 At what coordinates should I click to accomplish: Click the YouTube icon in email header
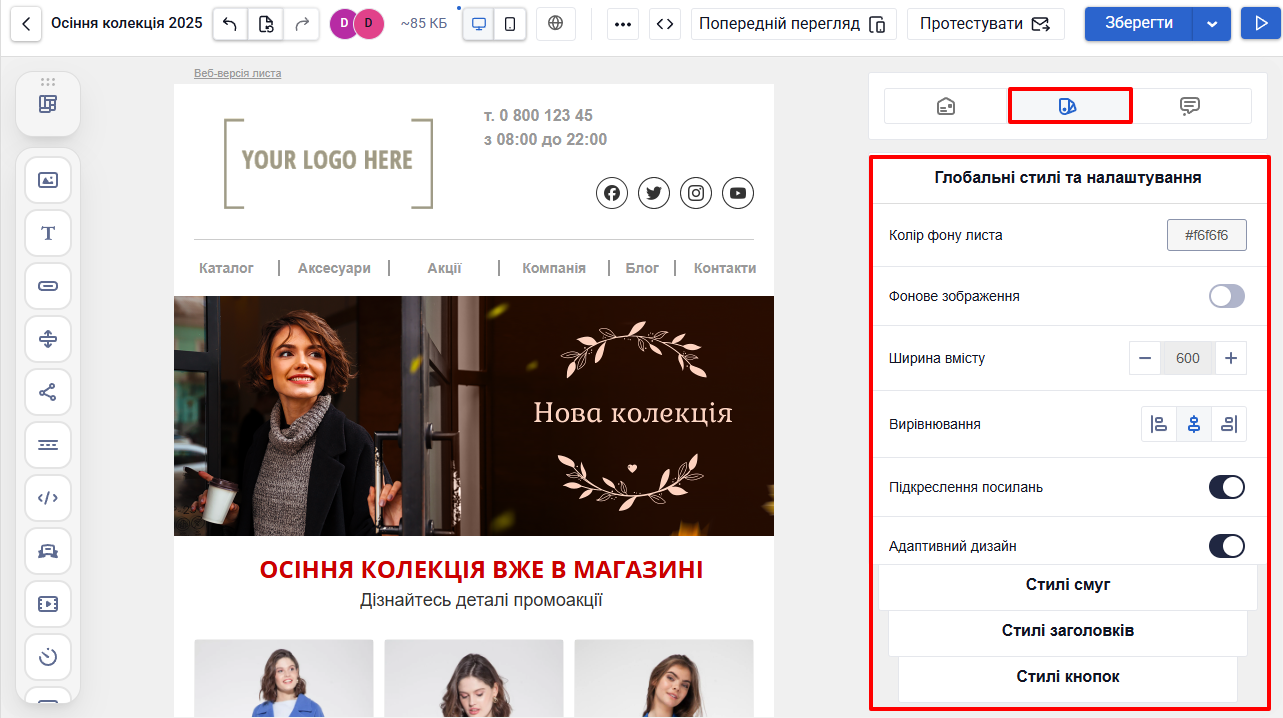738,193
